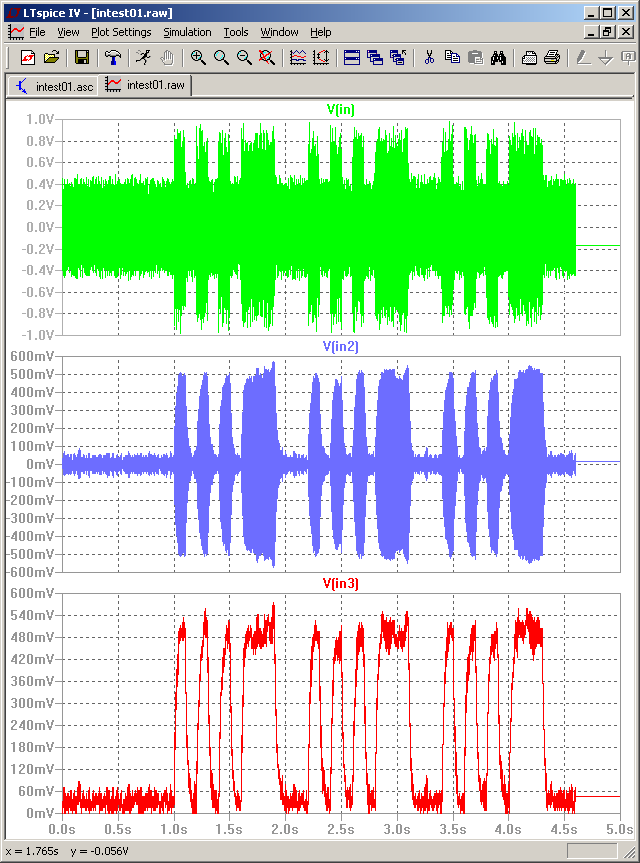640x863 pixels.
Task: Click the Tile Windows icon
Action: point(352,58)
